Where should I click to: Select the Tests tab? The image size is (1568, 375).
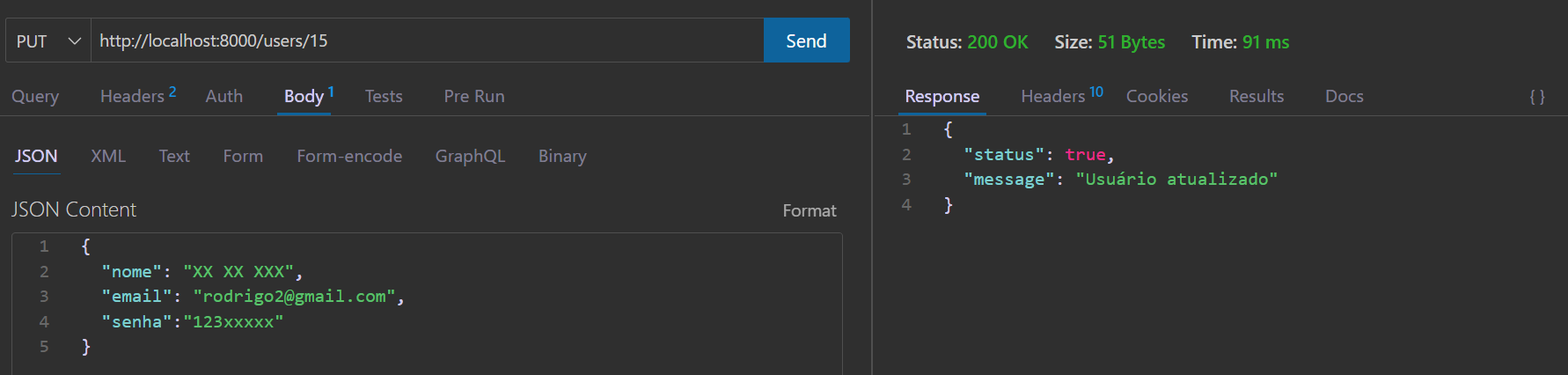pos(384,96)
